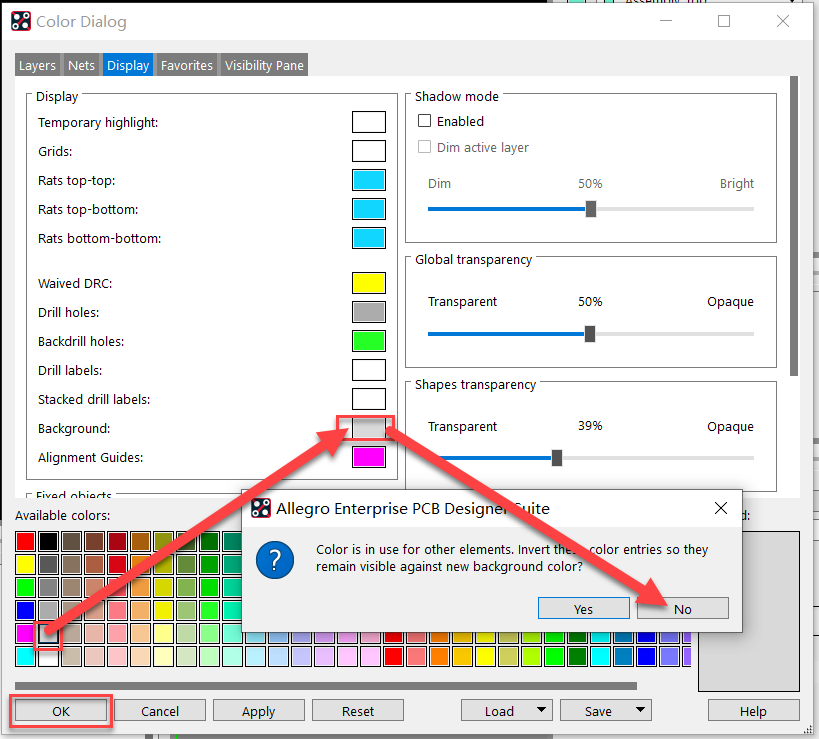This screenshot has height=739, width=819.
Task: Select the Waived DRC yellow swatch
Action: (x=369, y=283)
